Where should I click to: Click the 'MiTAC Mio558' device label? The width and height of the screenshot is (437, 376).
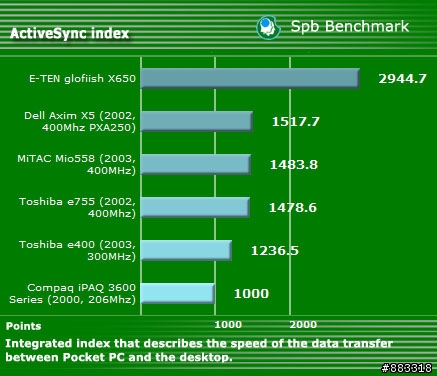(x=77, y=164)
